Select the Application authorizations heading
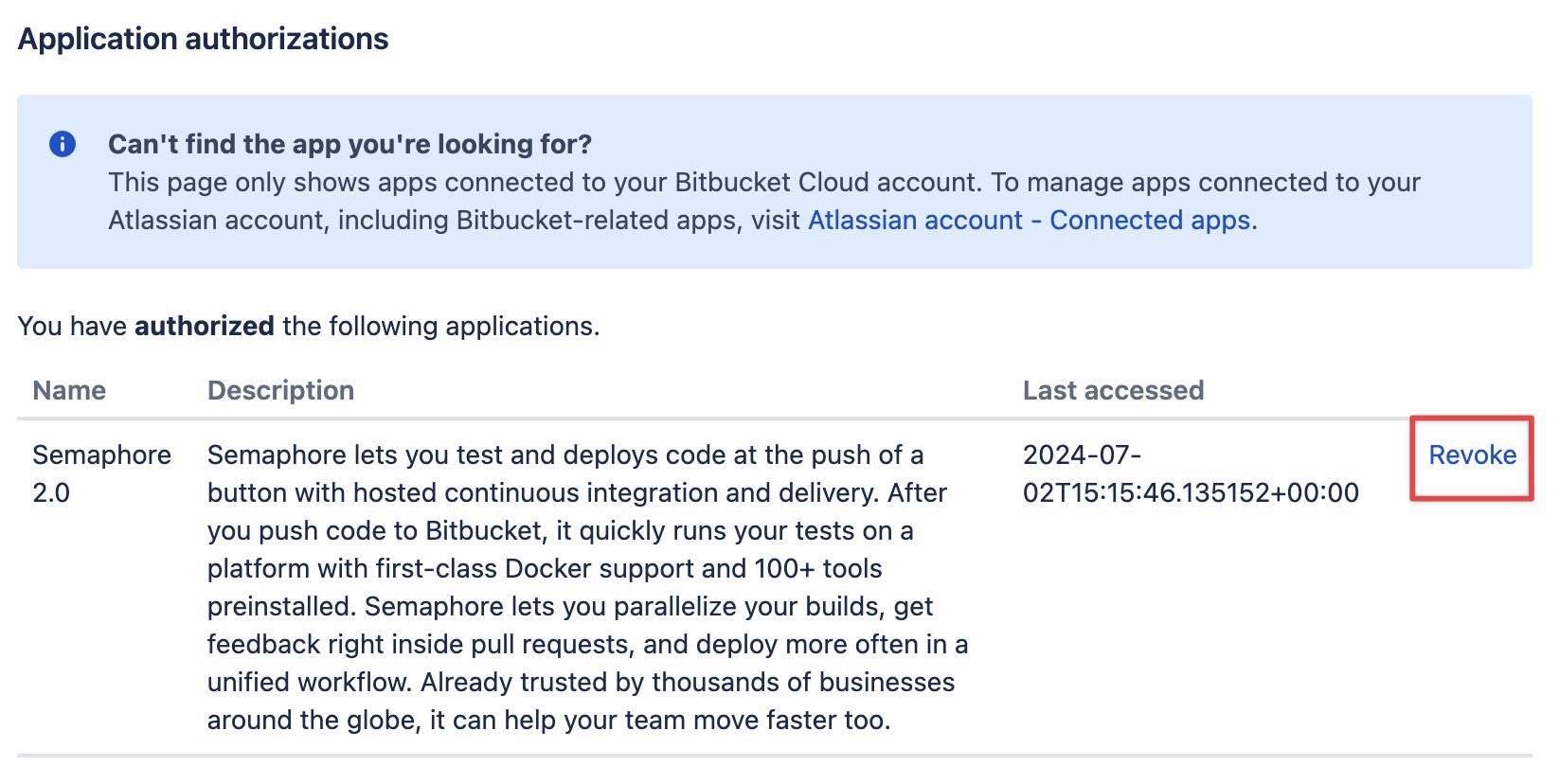The image size is (1559, 784). 204,39
